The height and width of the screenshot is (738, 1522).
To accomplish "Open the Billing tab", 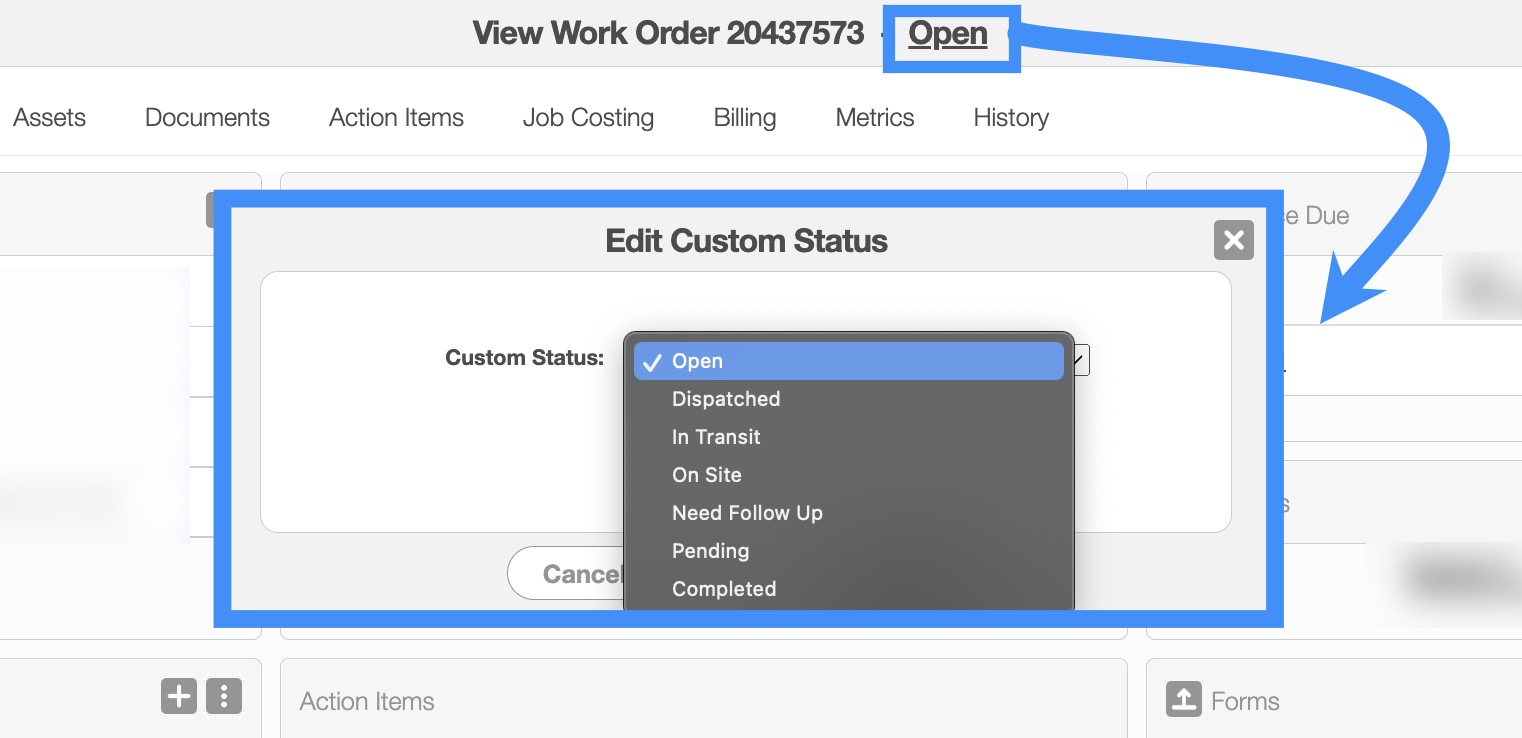I will click(744, 117).
